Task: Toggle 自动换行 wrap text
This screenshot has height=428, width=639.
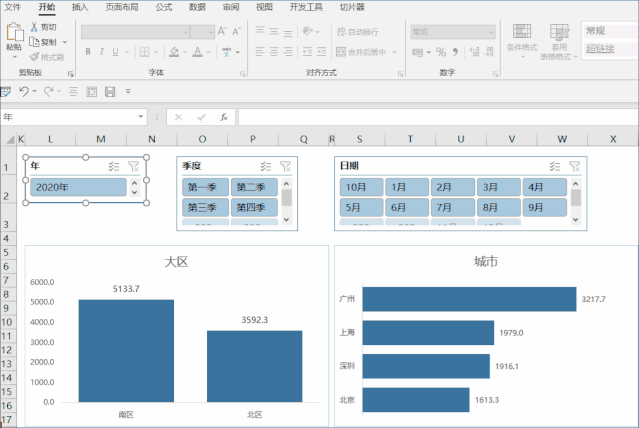Action: pos(357,32)
